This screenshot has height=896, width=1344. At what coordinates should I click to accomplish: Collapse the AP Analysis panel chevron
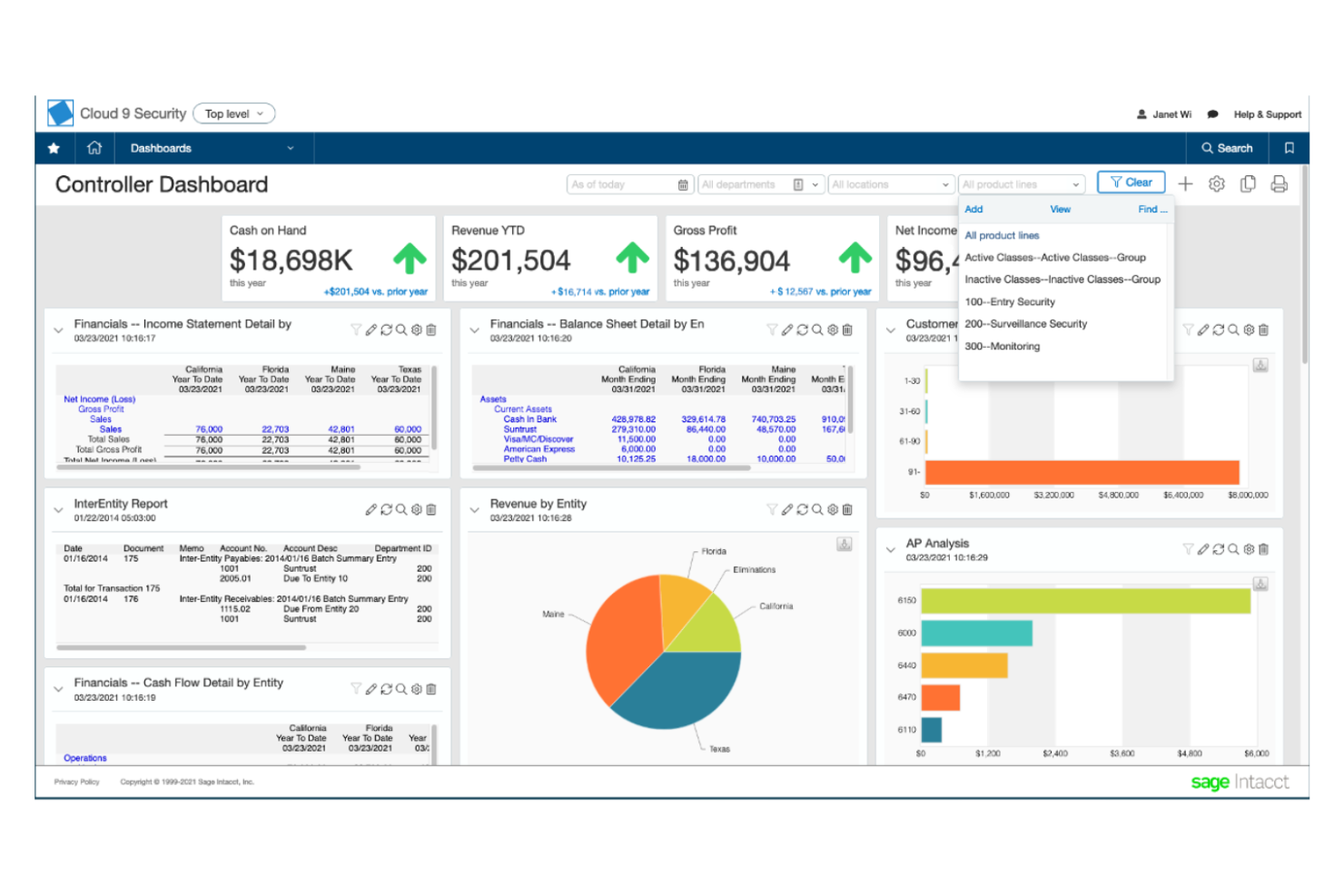[890, 550]
